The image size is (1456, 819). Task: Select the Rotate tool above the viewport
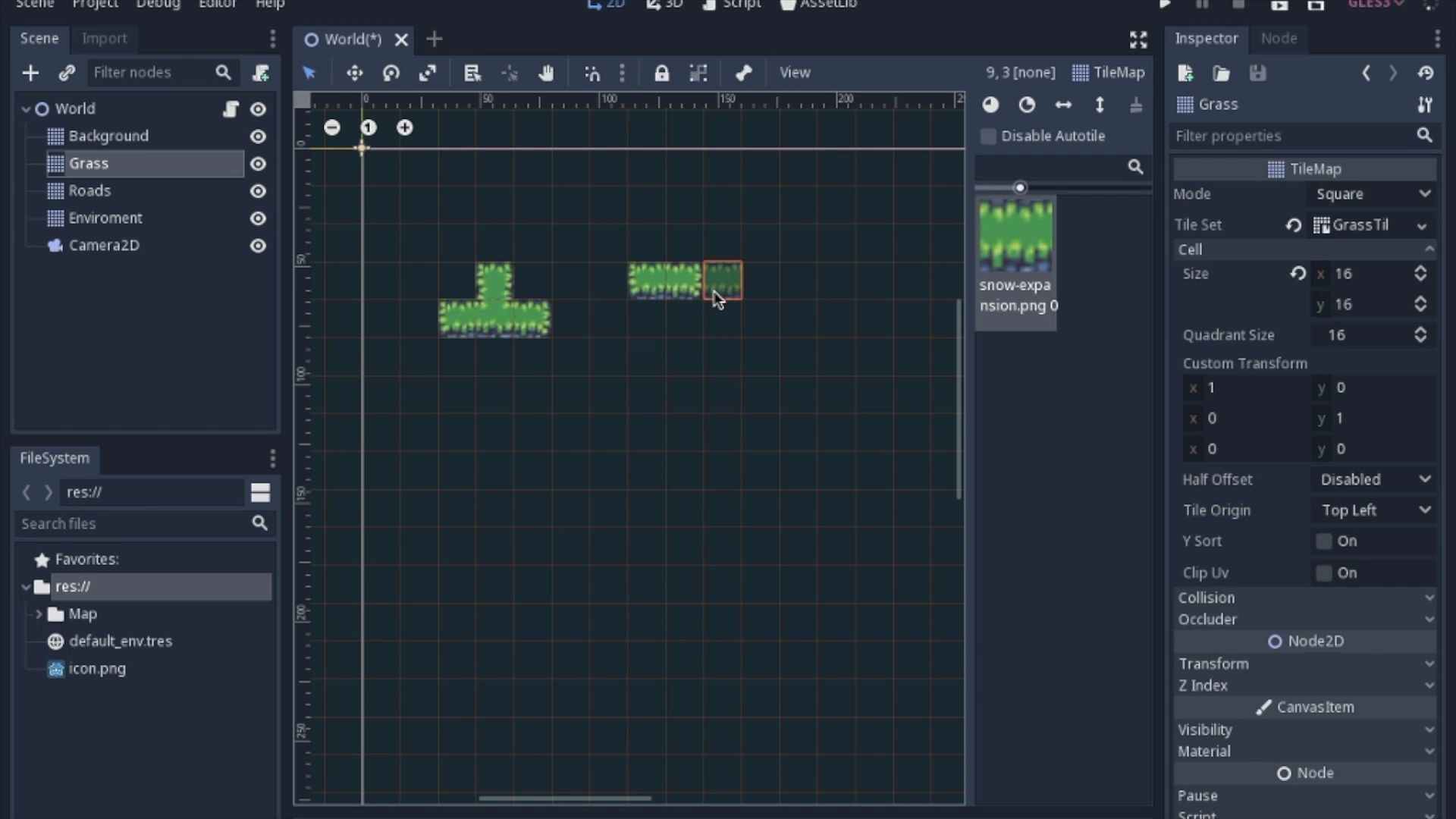[391, 73]
